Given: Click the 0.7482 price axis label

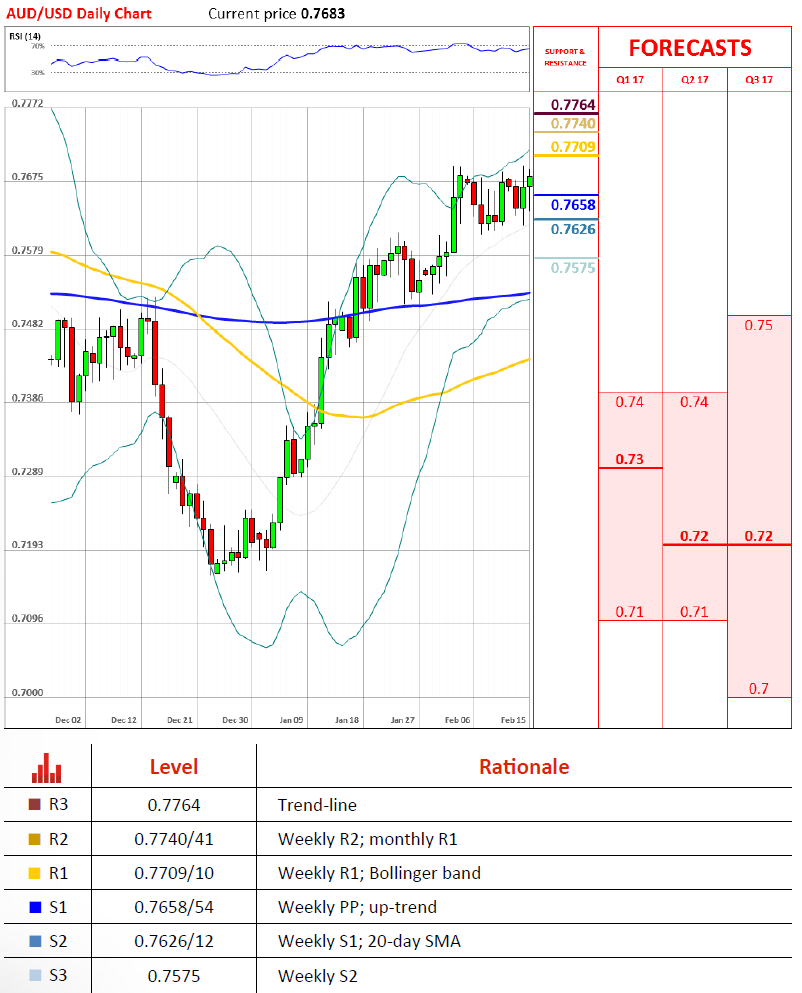Looking at the screenshot, I should [28, 324].
